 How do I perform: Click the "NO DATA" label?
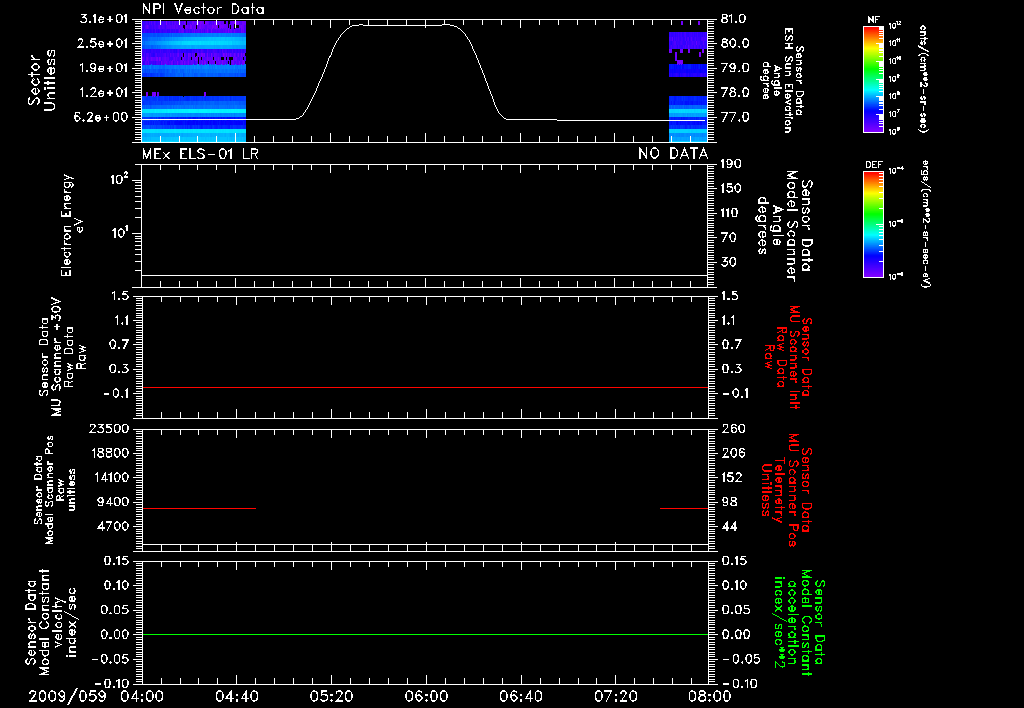click(x=673, y=153)
